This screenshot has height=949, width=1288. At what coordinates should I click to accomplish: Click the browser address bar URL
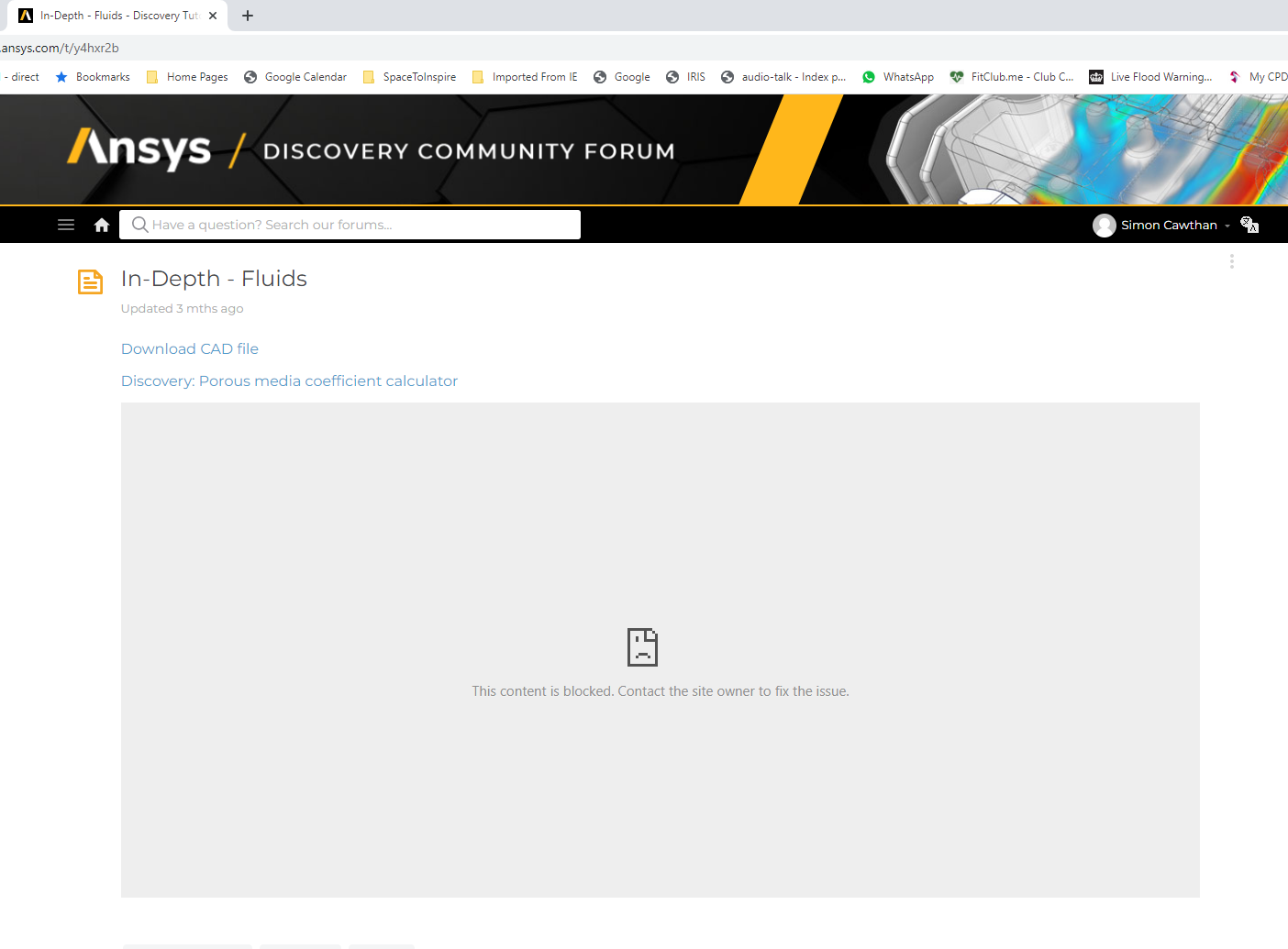pos(60,48)
